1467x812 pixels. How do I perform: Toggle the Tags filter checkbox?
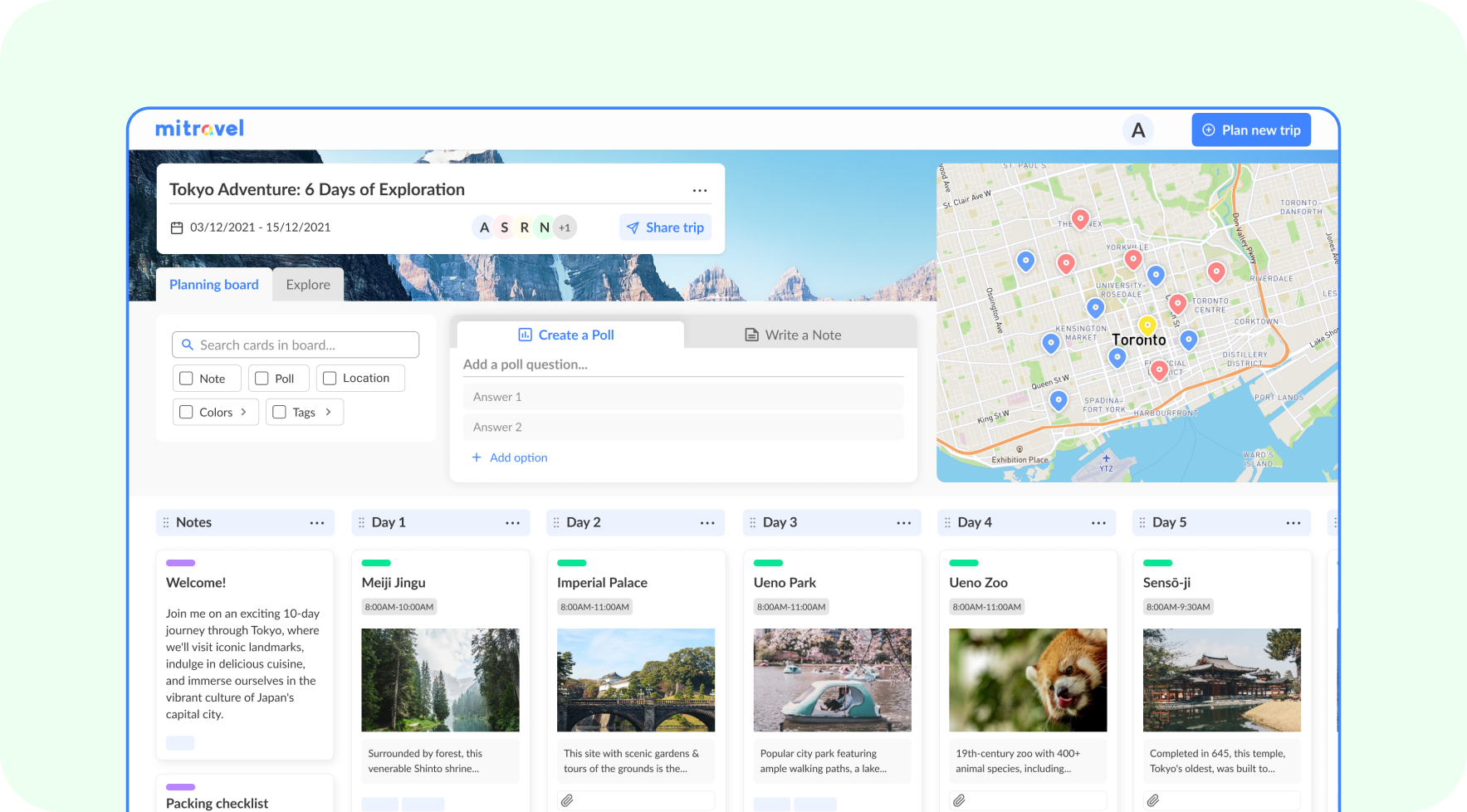tap(279, 412)
